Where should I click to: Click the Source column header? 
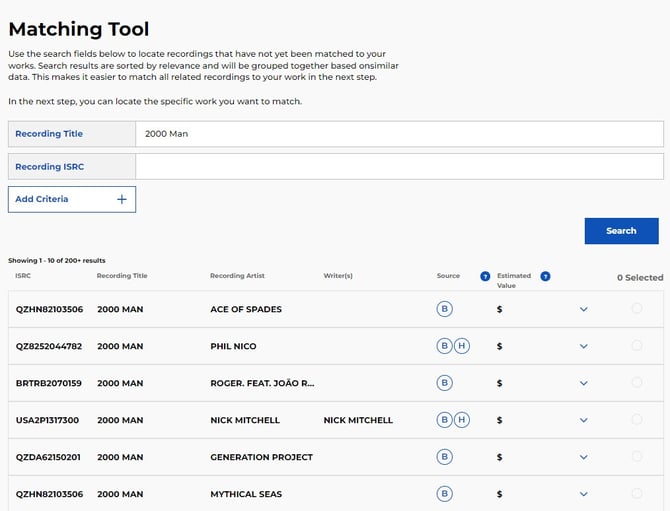click(x=448, y=276)
